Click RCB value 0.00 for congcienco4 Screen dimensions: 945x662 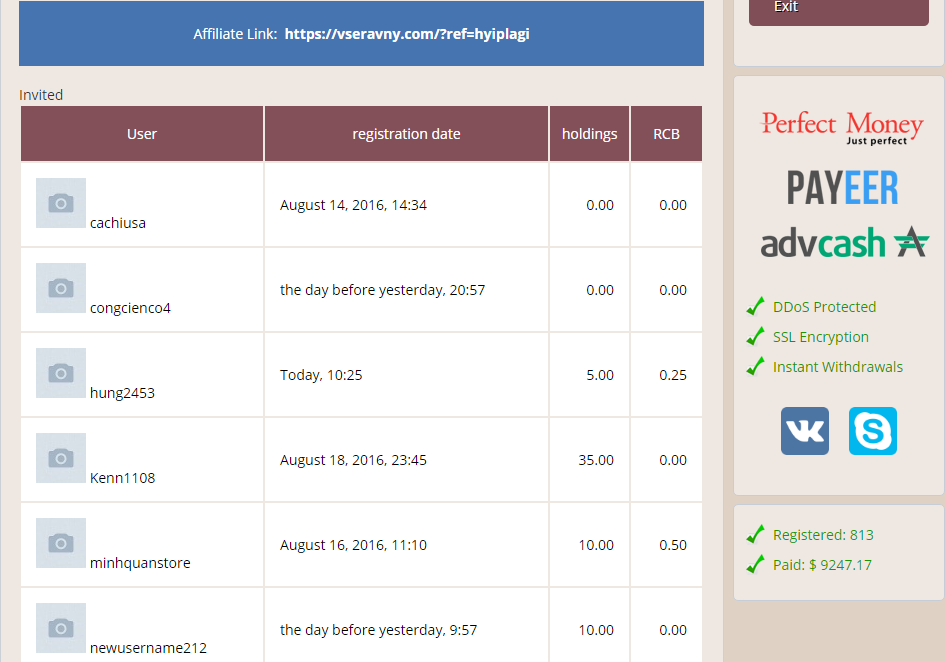click(x=673, y=290)
